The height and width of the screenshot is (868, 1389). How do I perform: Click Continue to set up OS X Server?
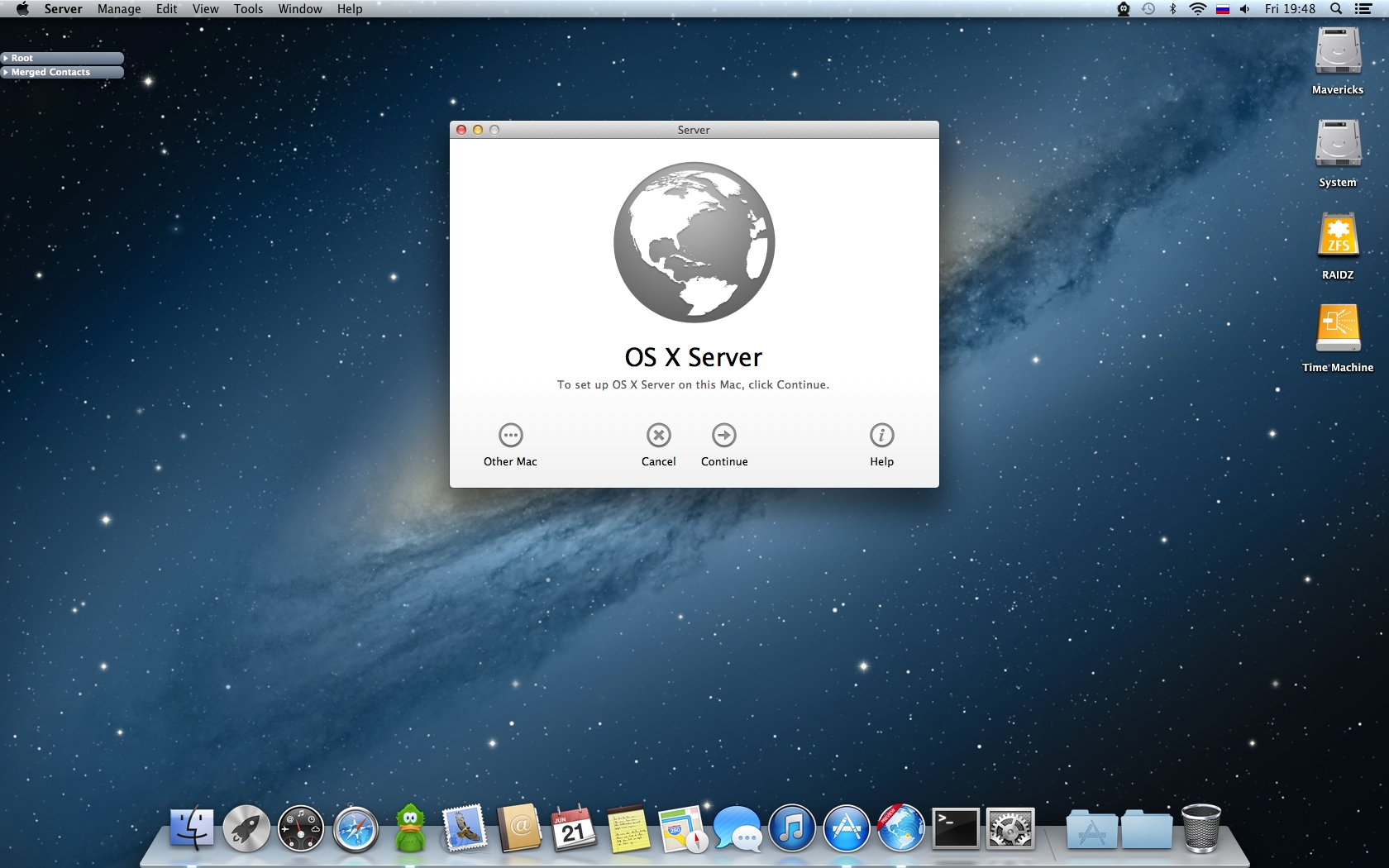point(723,444)
